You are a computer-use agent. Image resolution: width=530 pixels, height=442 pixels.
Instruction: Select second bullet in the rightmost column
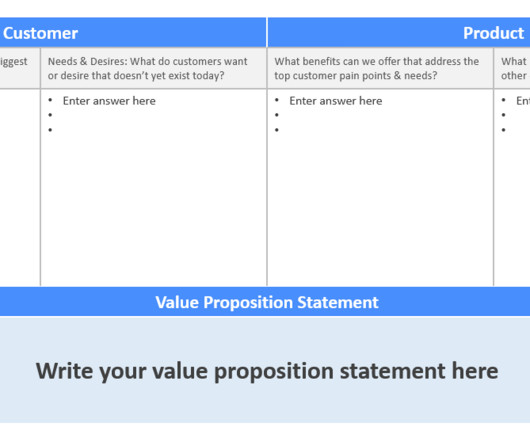click(504, 115)
